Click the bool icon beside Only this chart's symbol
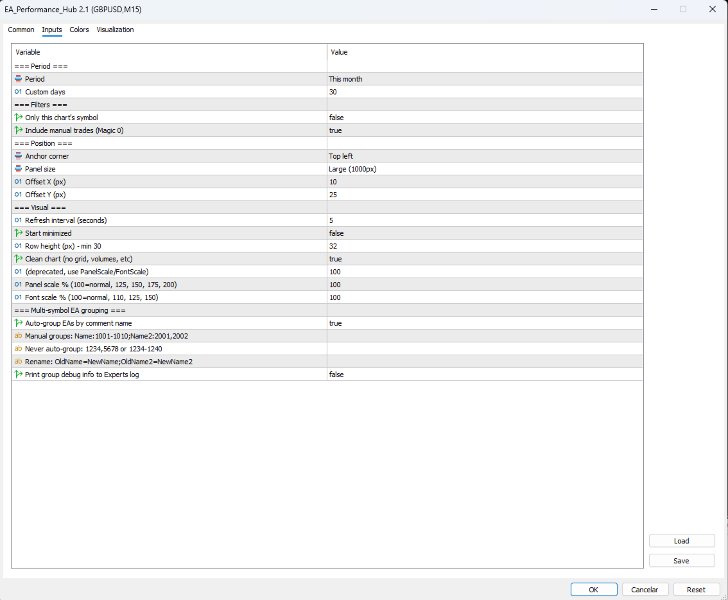 tap(19, 117)
